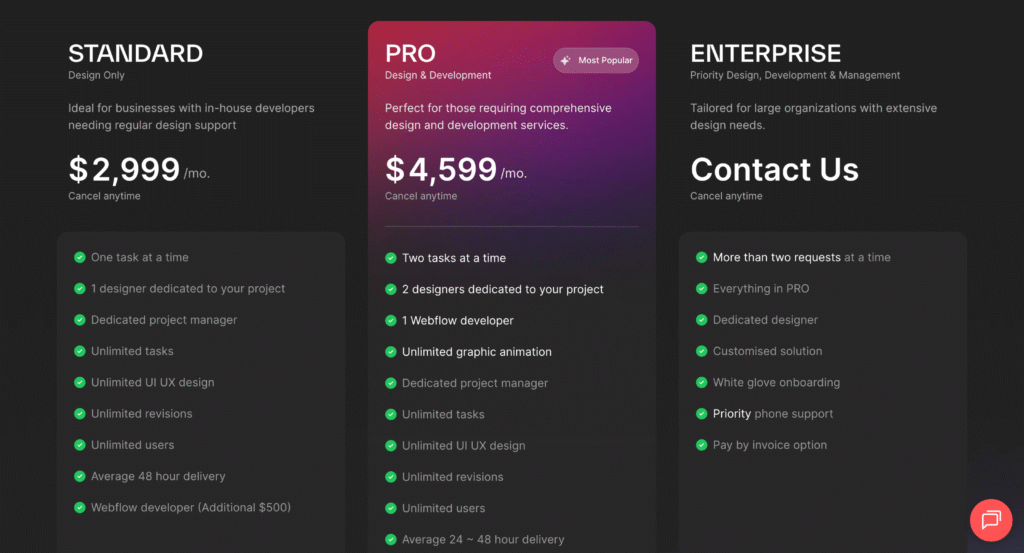Viewport: 1024px width, 553px height.
Task: Click green check beside Pay by invoice option
Action: pyautogui.click(x=701, y=445)
